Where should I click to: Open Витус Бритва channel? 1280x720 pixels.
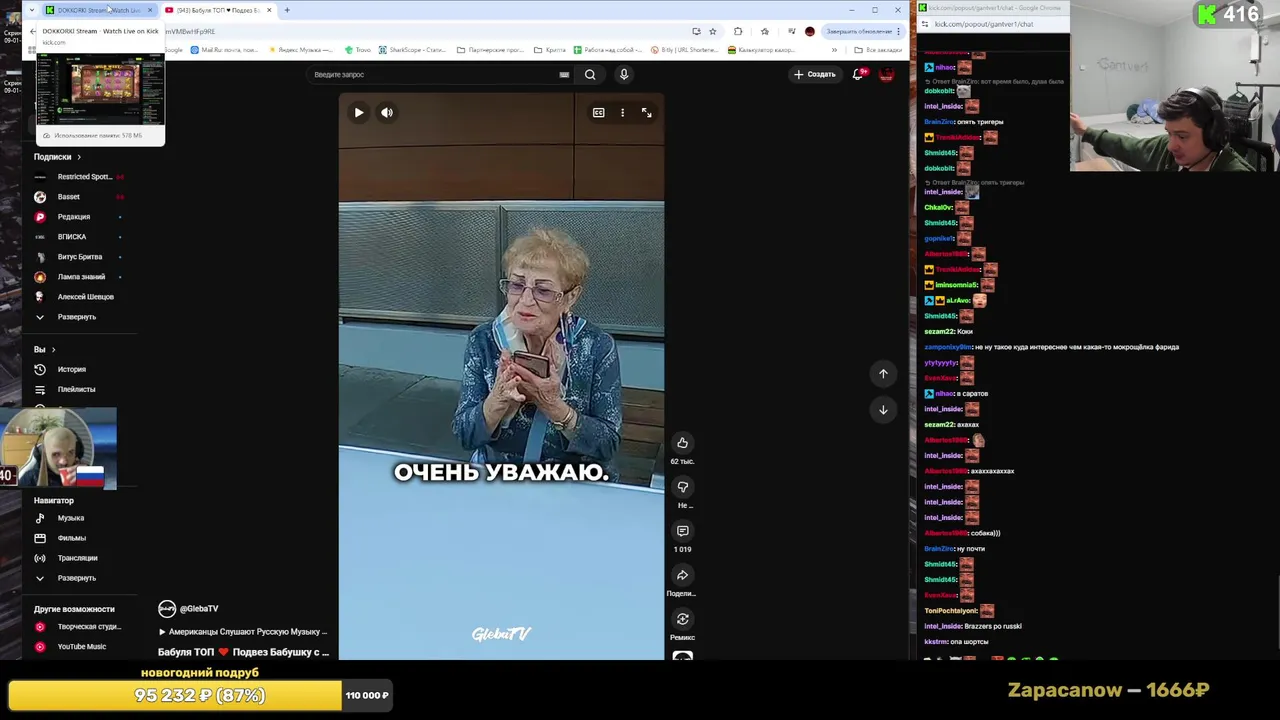78,257
